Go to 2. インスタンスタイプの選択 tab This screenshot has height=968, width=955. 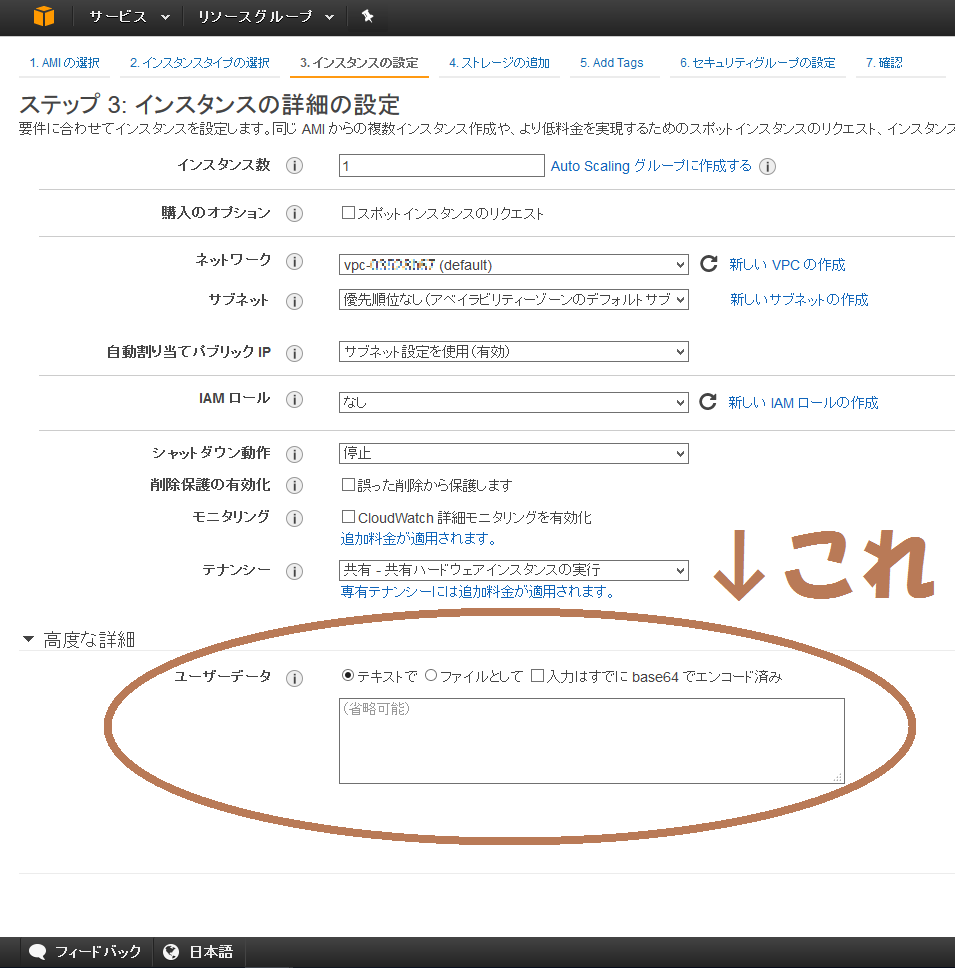[199, 63]
